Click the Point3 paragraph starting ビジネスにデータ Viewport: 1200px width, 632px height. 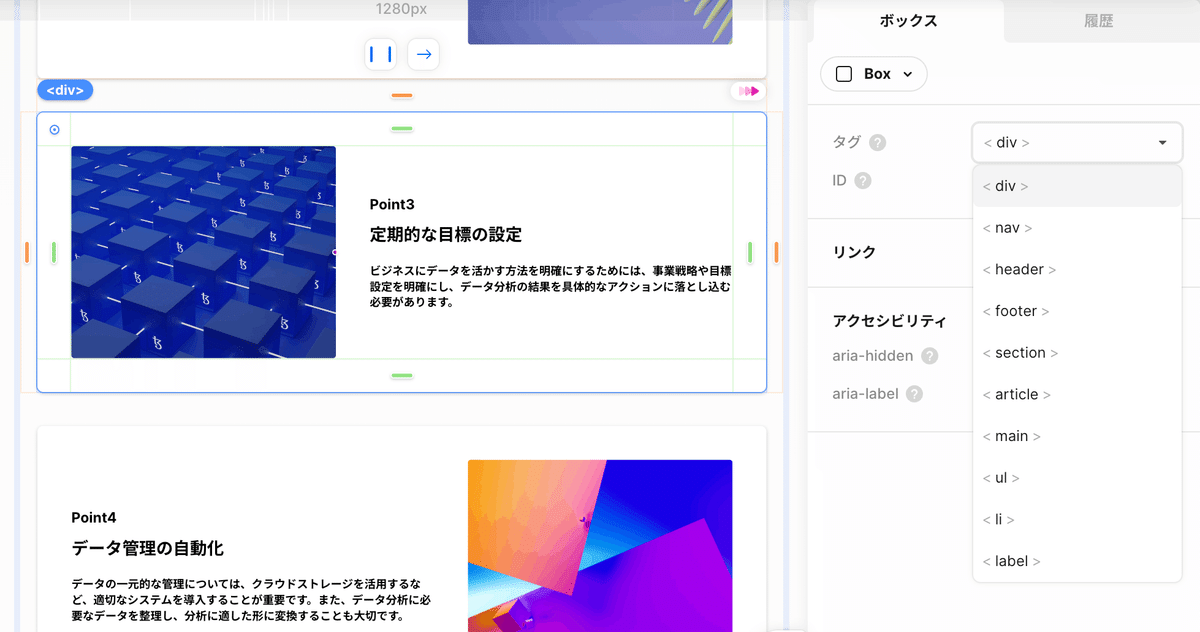[551, 286]
